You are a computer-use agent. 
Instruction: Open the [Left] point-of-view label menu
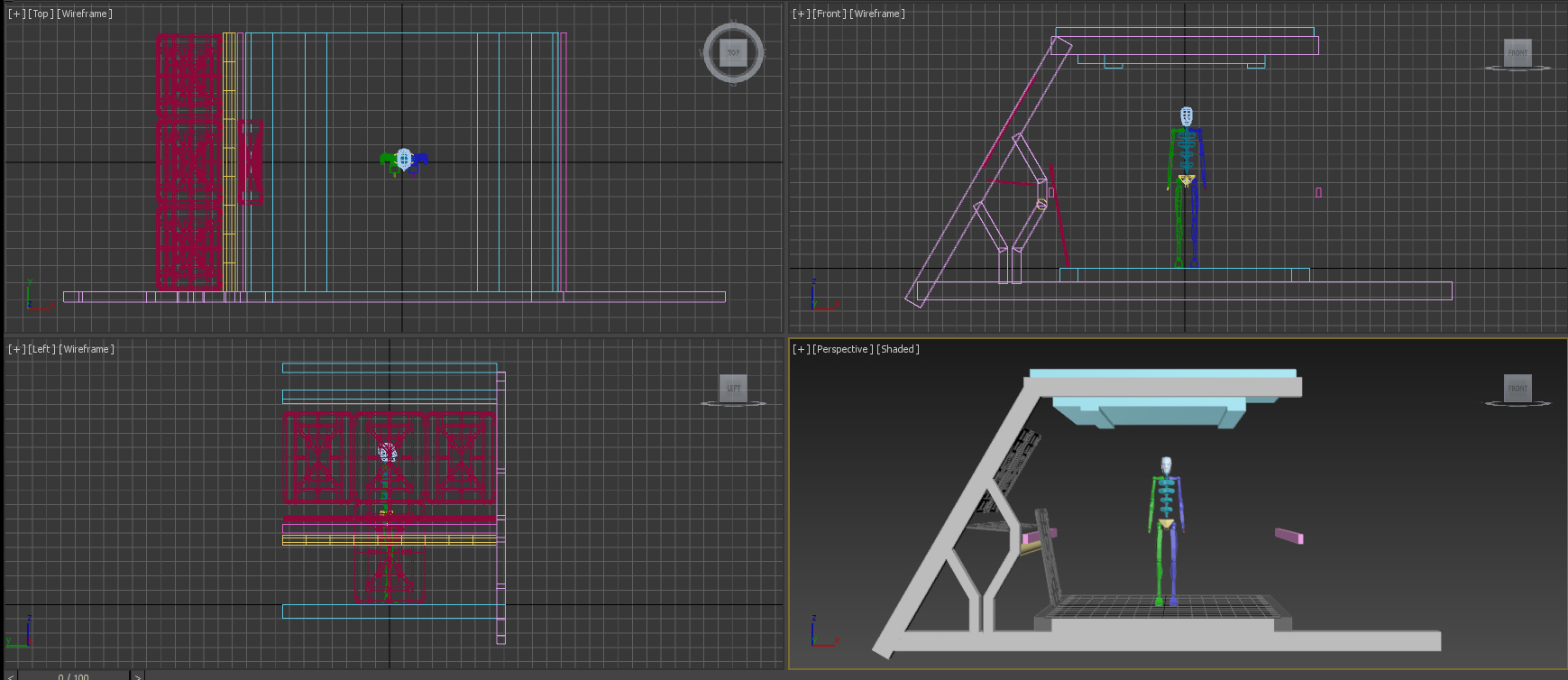(41, 349)
